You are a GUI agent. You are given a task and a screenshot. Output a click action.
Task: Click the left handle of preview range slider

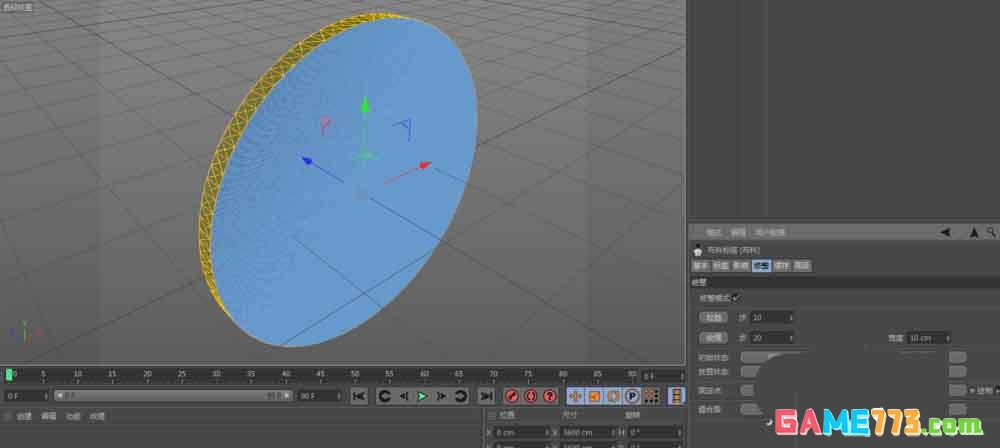tap(59, 396)
